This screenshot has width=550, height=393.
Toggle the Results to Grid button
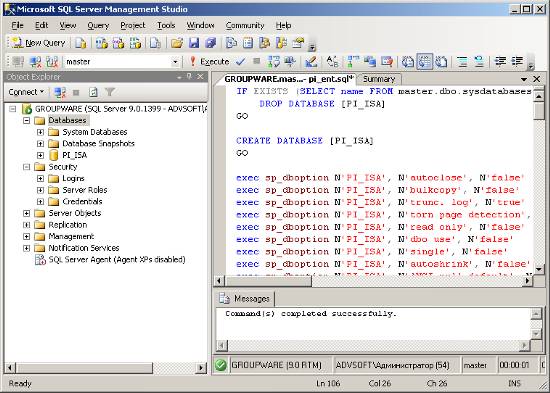coord(425,62)
